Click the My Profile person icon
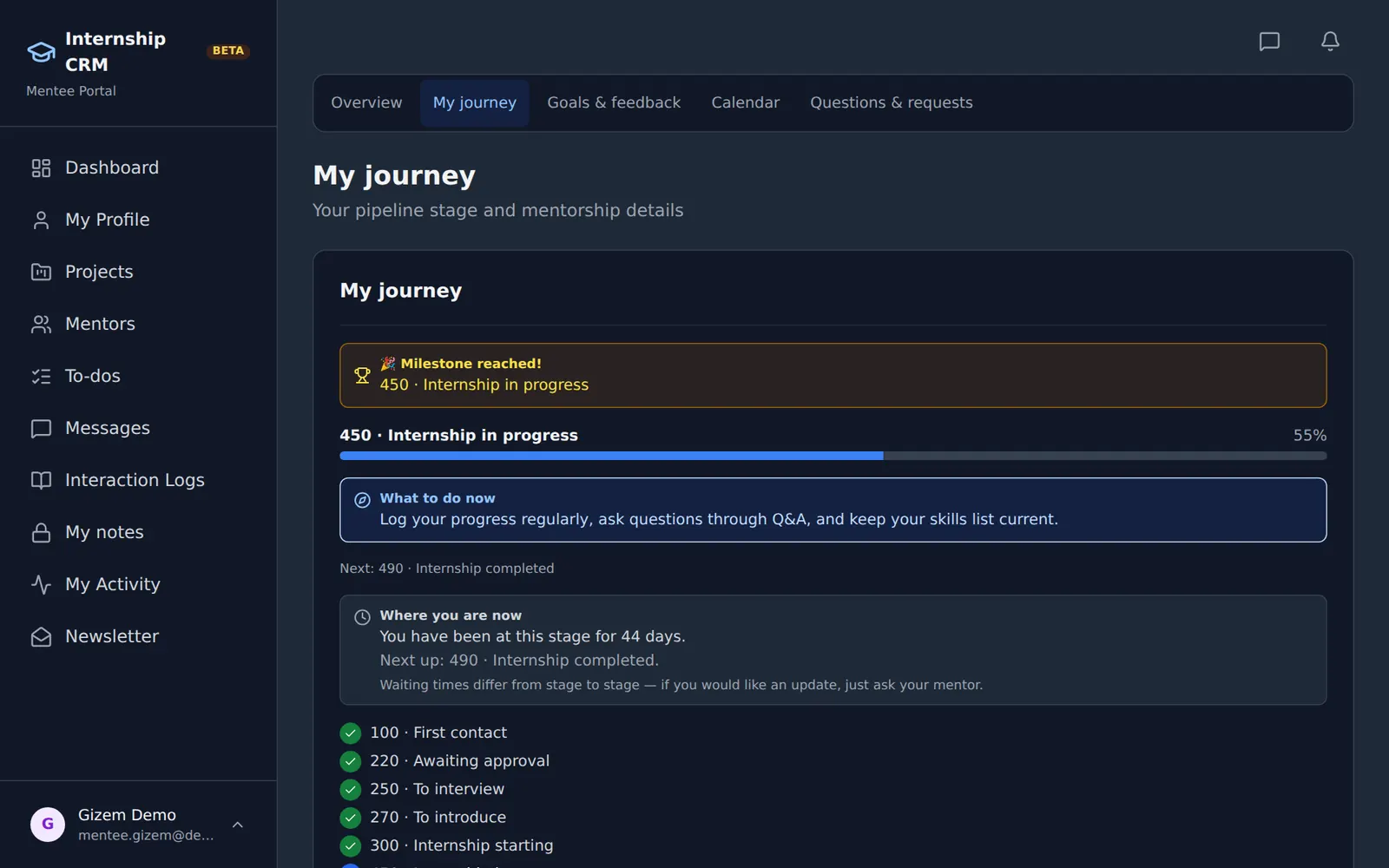 coord(41,220)
